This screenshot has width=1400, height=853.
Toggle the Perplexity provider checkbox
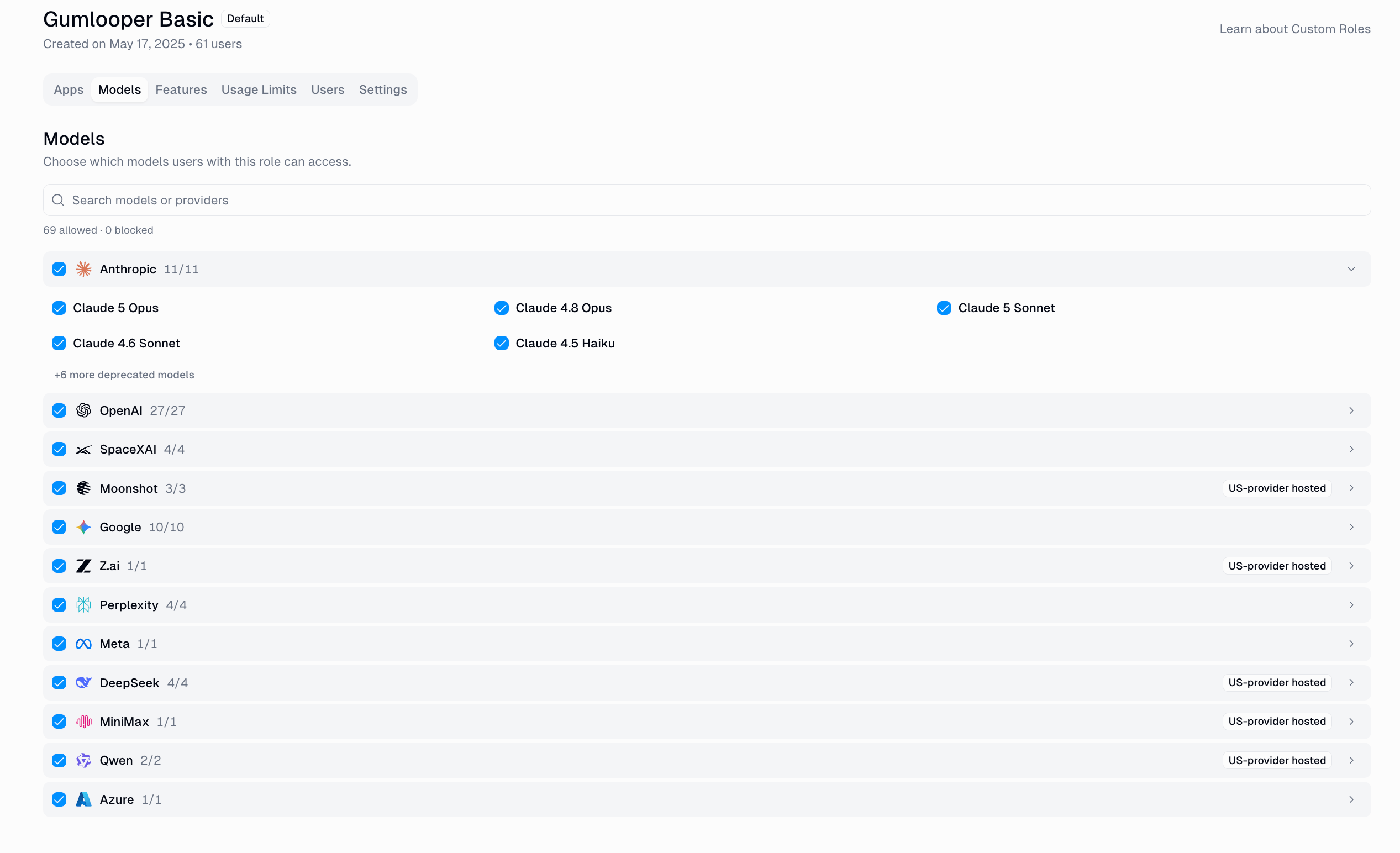[59, 604]
